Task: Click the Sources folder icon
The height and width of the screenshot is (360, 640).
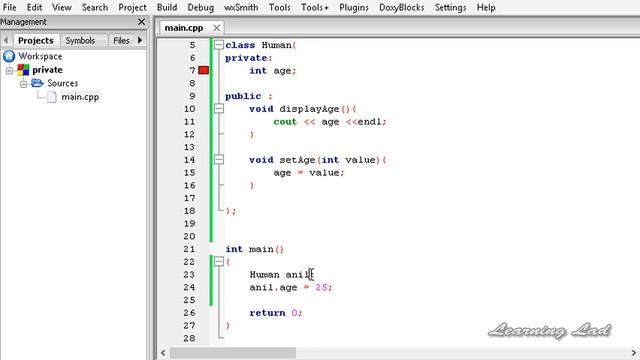Action: [x=37, y=83]
